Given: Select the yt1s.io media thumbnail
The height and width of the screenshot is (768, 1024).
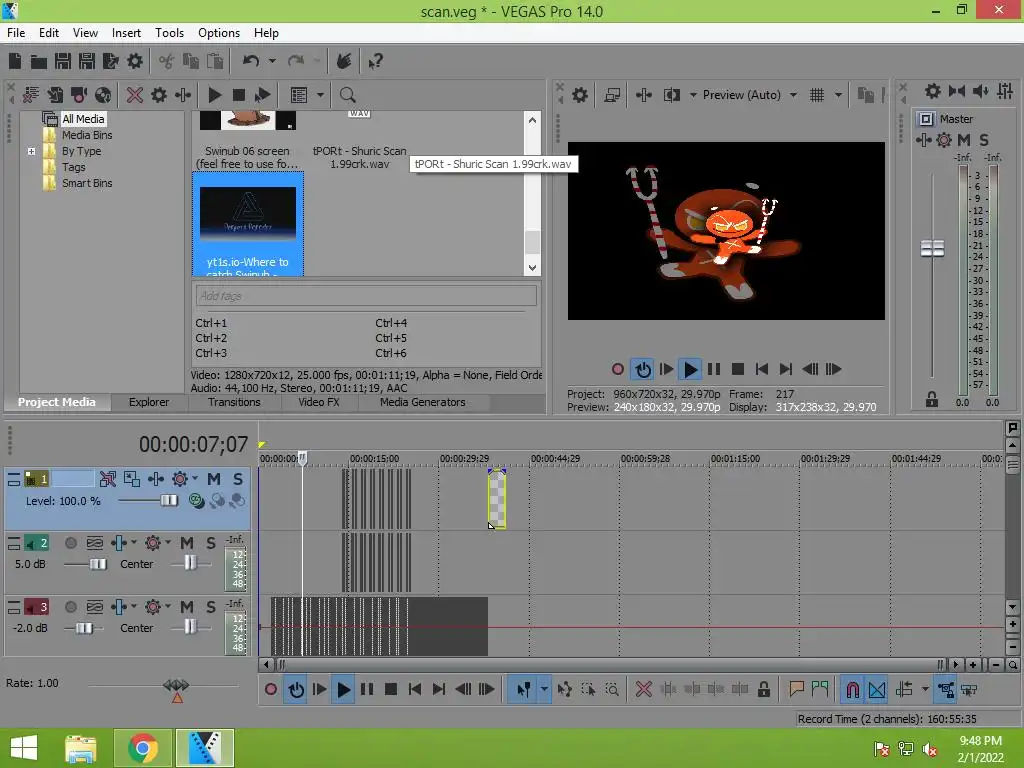Looking at the screenshot, I should tap(248, 224).
